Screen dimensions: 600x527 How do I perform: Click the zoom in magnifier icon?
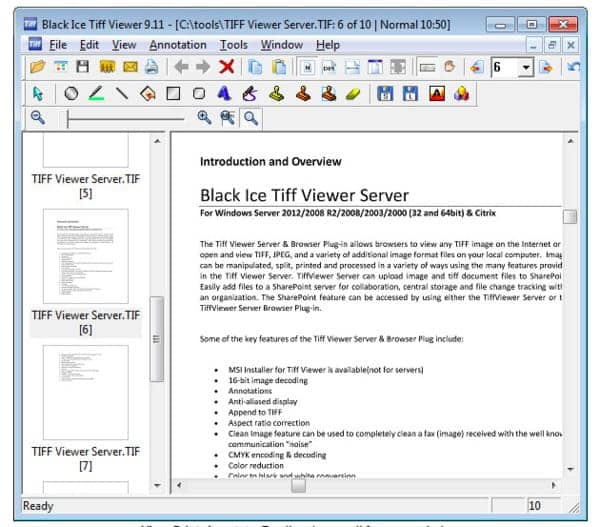(x=204, y=117)
